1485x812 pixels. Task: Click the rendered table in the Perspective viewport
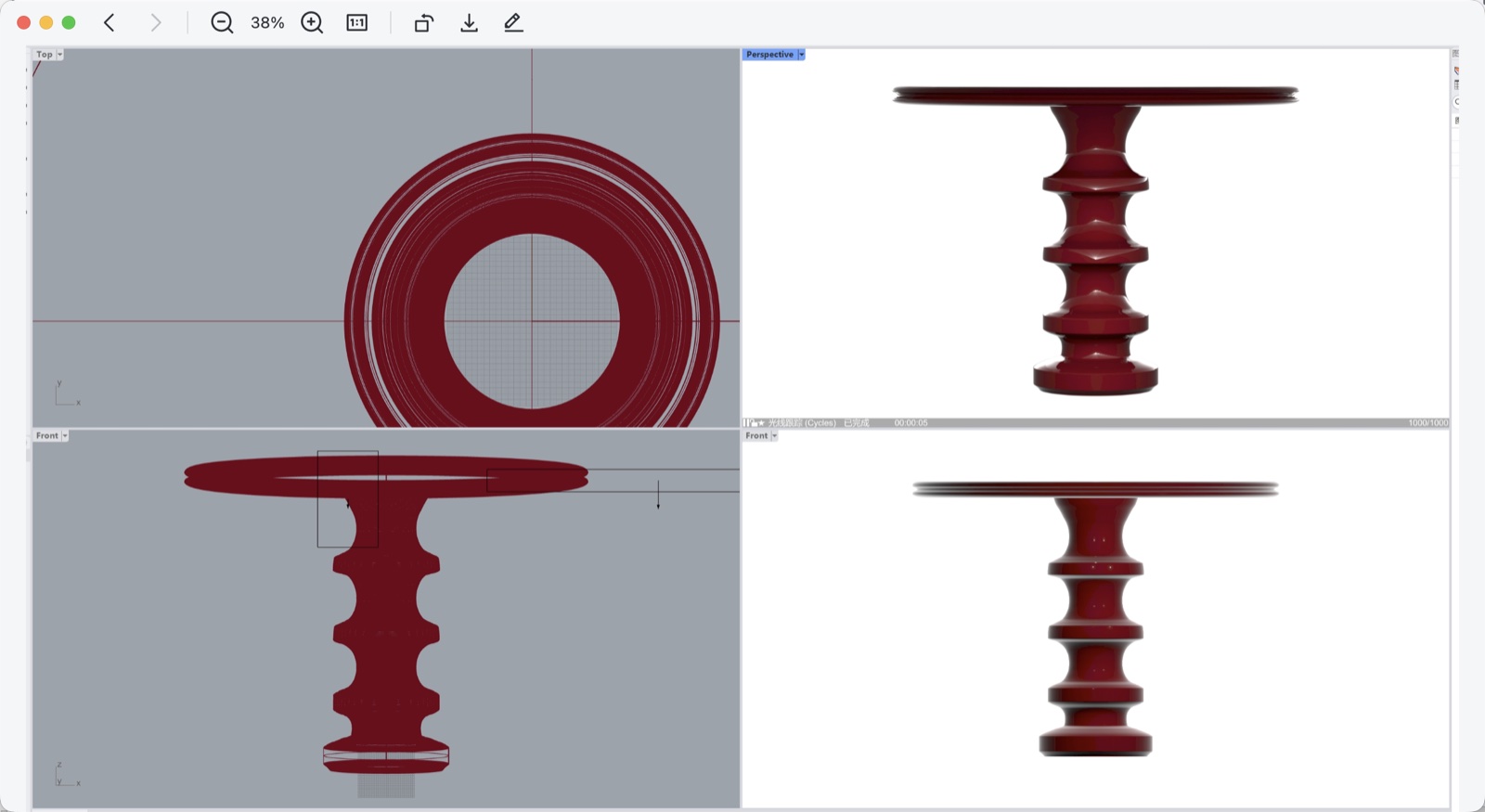[x=1095, y=241]
